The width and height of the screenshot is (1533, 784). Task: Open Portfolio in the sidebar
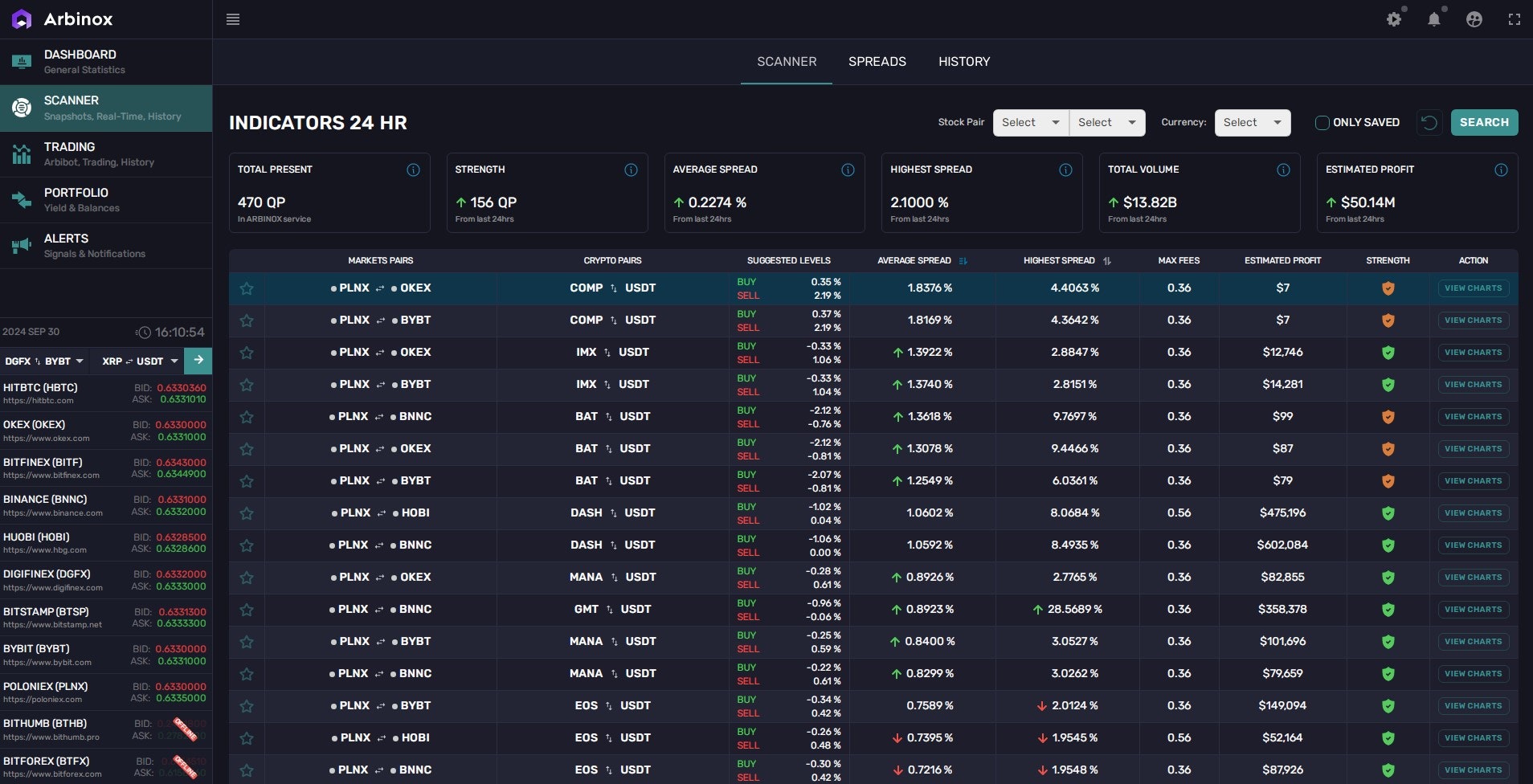point(106,200)
